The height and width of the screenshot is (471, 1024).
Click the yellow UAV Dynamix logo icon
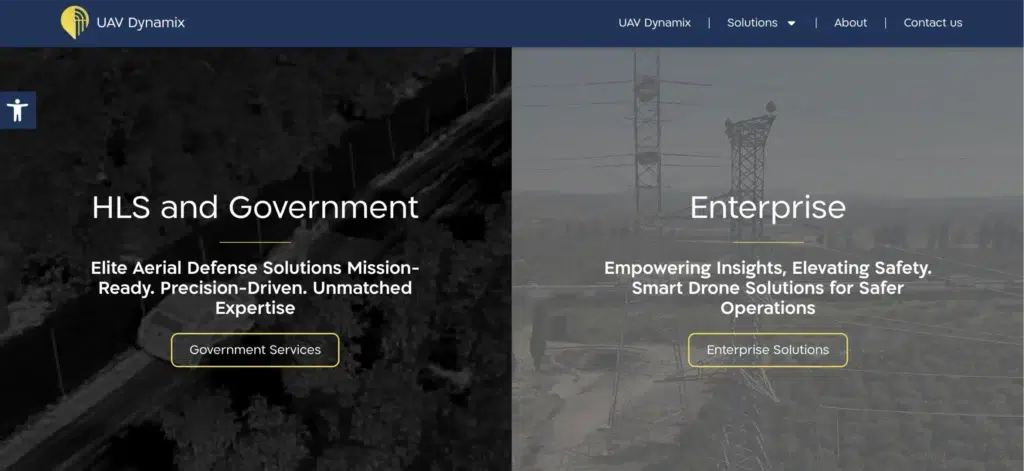[x=74, y=22]
